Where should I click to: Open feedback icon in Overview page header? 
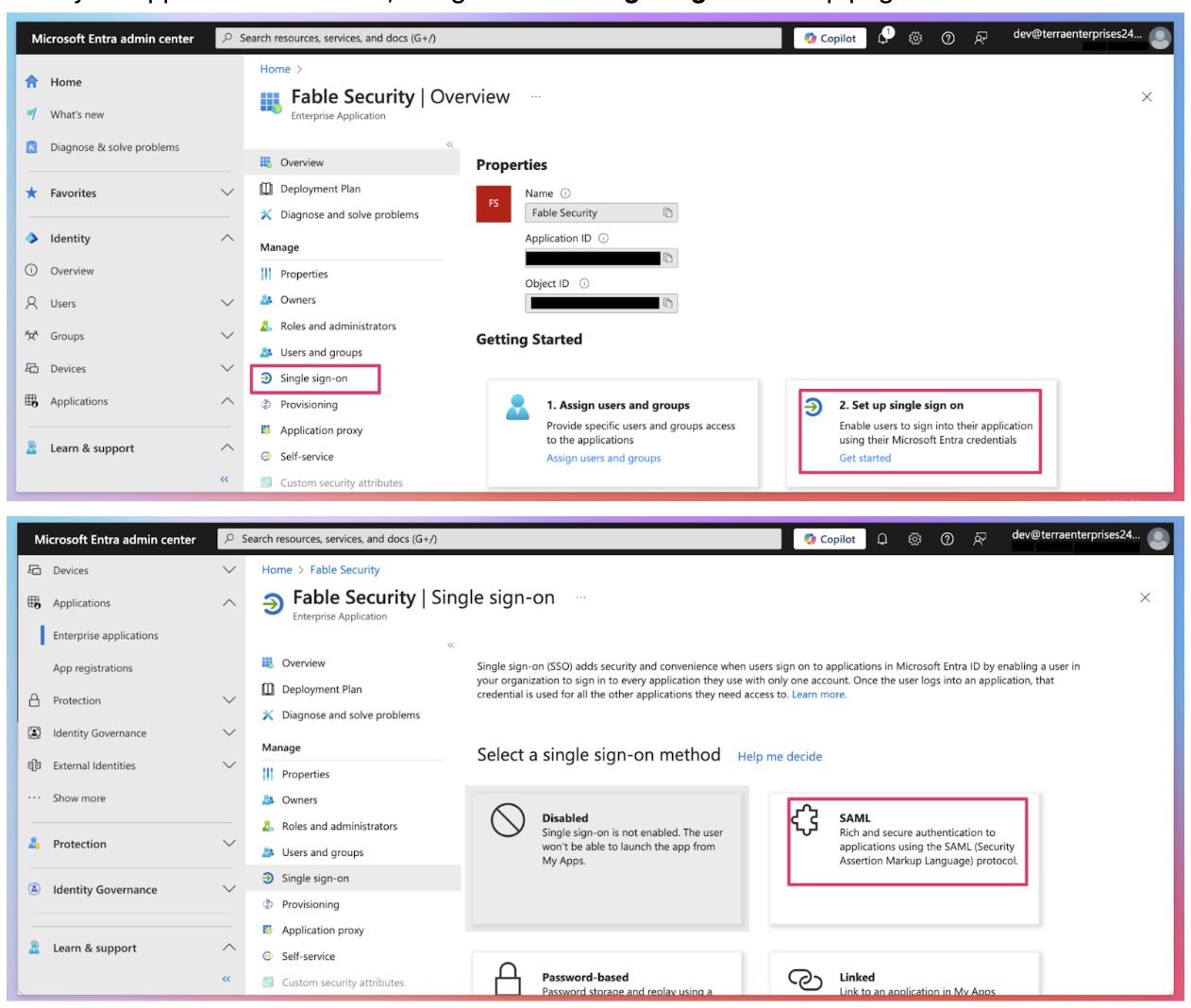click(x=981, y=38)
